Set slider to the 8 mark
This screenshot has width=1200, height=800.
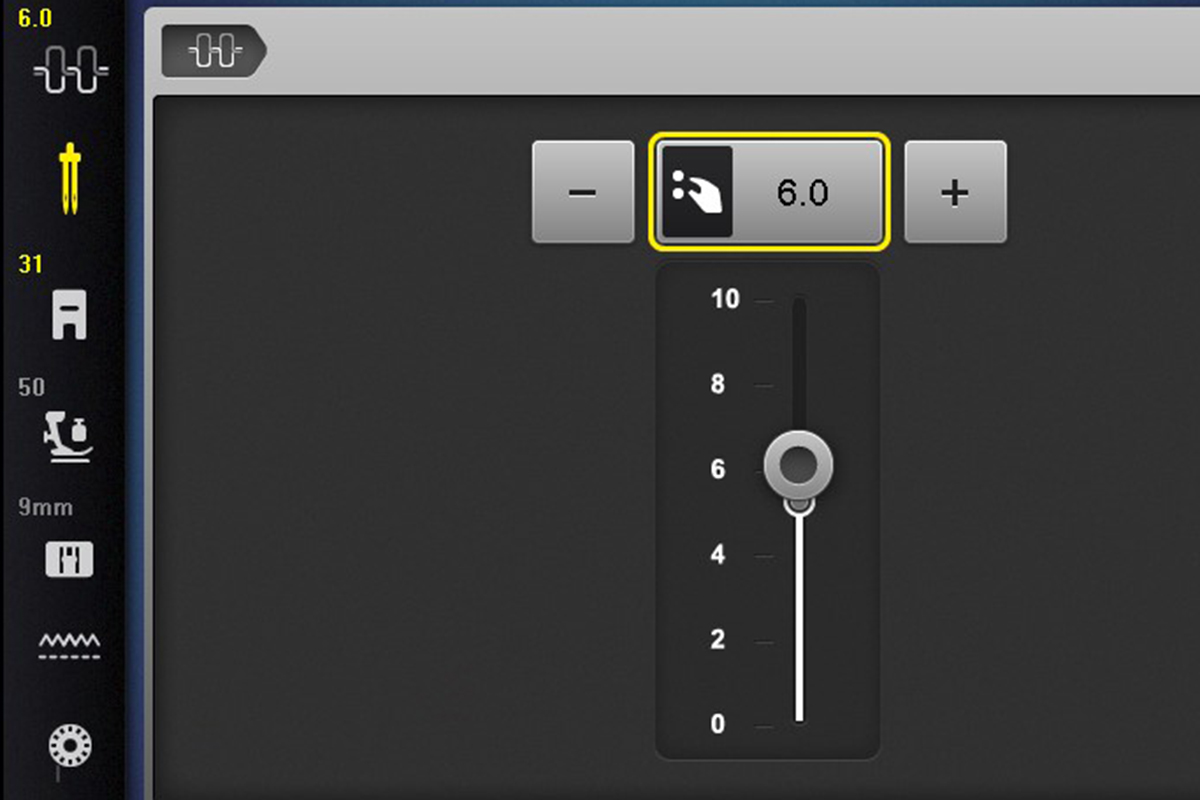pos(799,385)
